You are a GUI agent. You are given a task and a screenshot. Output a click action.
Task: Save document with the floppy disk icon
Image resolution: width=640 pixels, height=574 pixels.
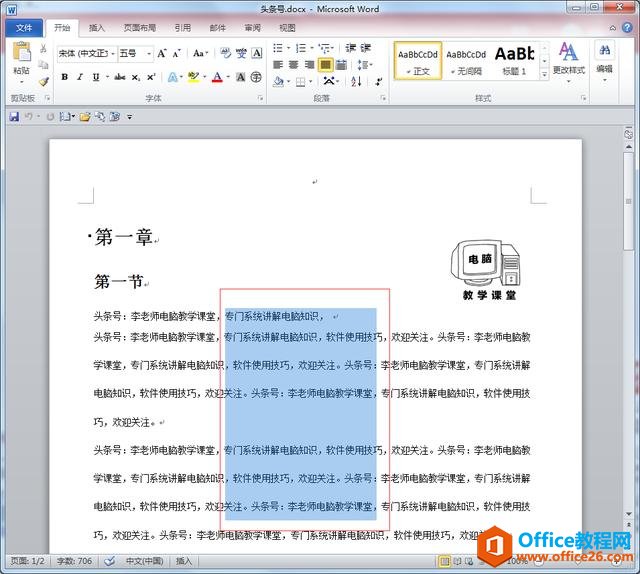pyautogui.click(x=14, y=117)
